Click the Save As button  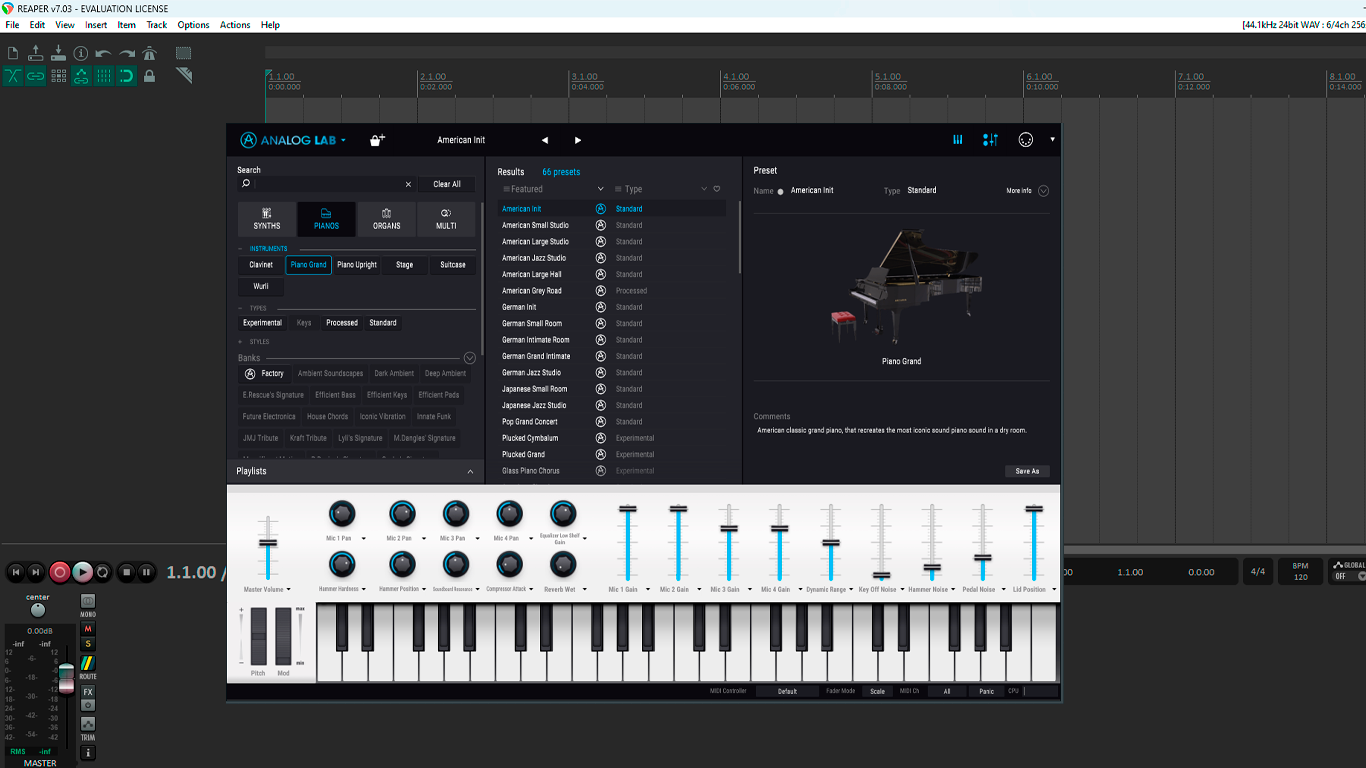tap(1027, 471)
